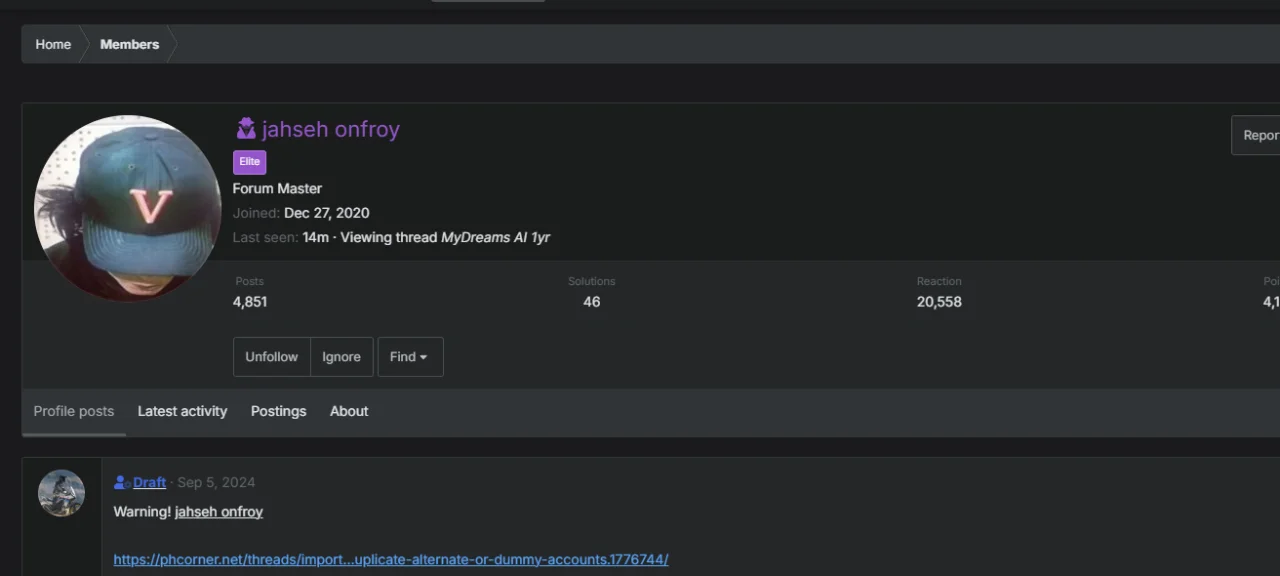Click the Posts count 4,851

click(250, 302)
